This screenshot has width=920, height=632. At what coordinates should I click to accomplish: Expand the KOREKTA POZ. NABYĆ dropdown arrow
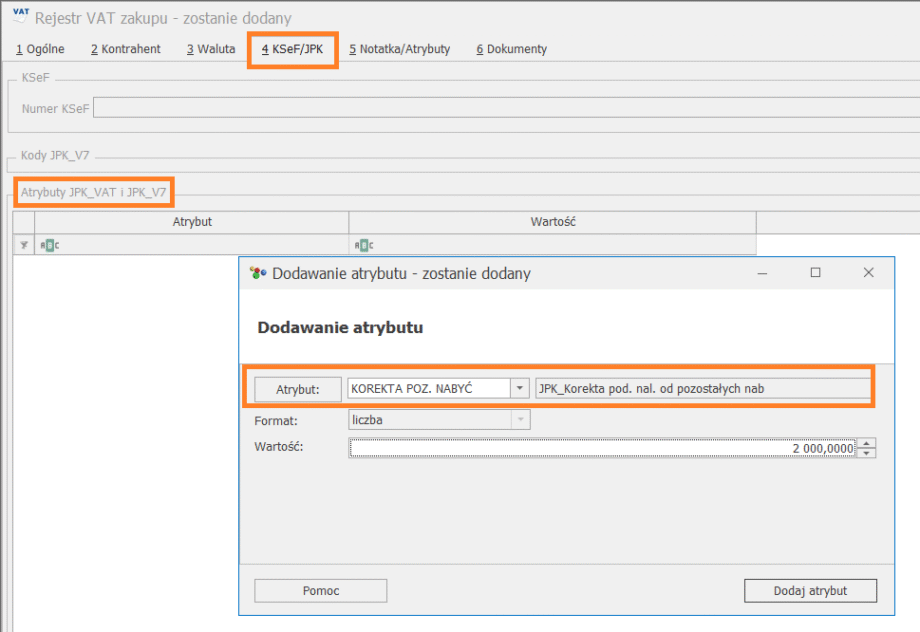(x=519, y=389)
